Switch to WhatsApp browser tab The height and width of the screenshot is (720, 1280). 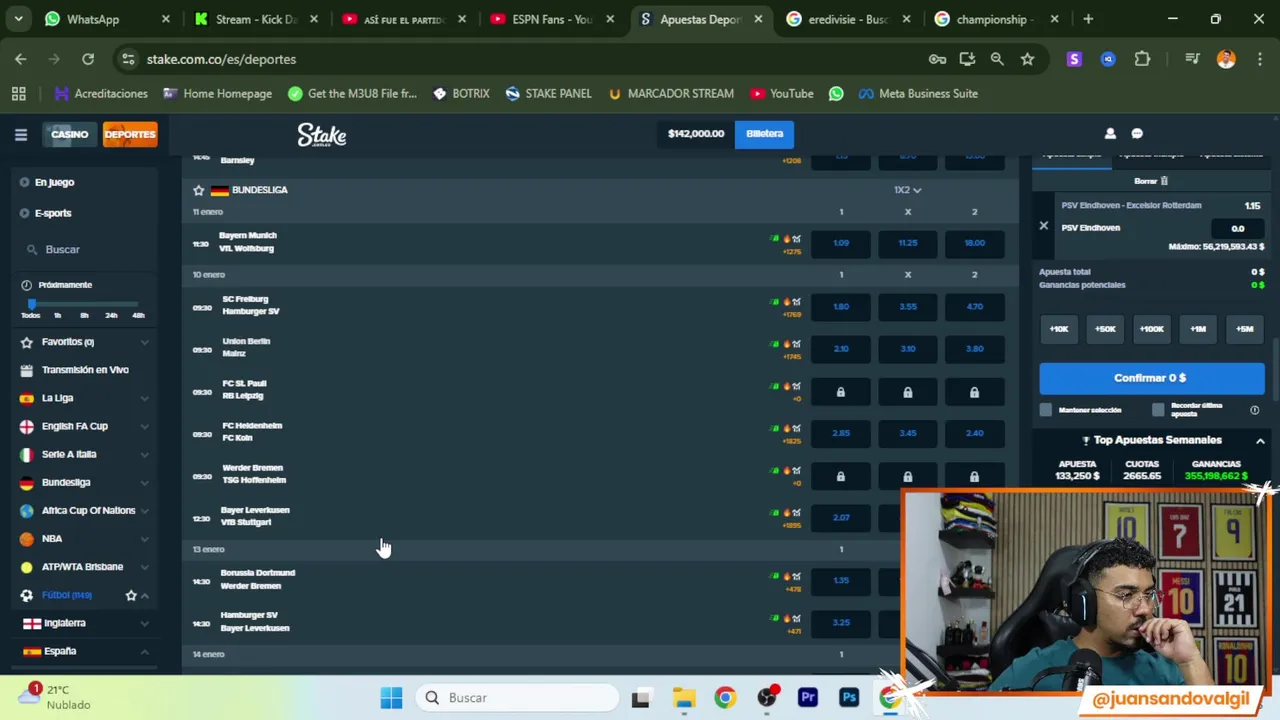pyautogui.click(x=105, y=19)
